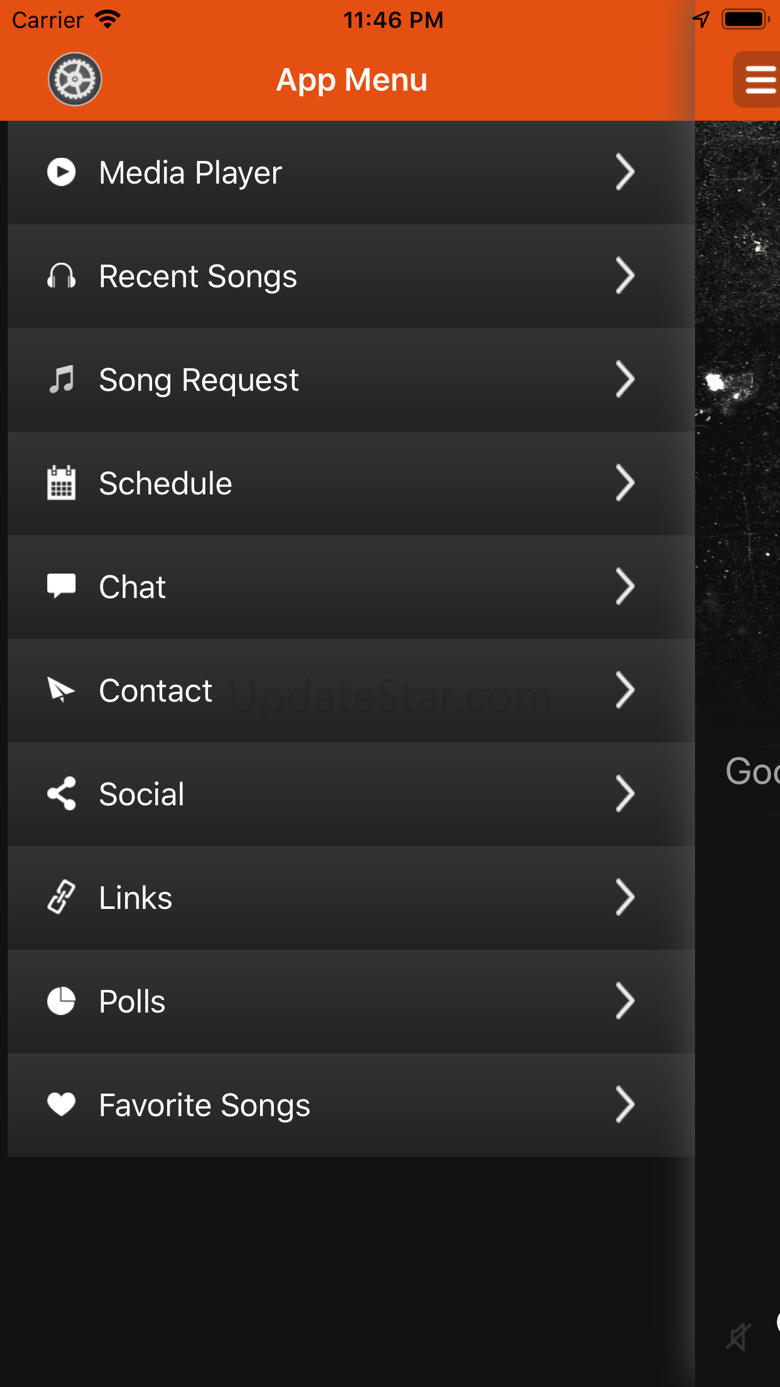
Task: Tap the hamburger menu icon
Action: coord(758,80)
